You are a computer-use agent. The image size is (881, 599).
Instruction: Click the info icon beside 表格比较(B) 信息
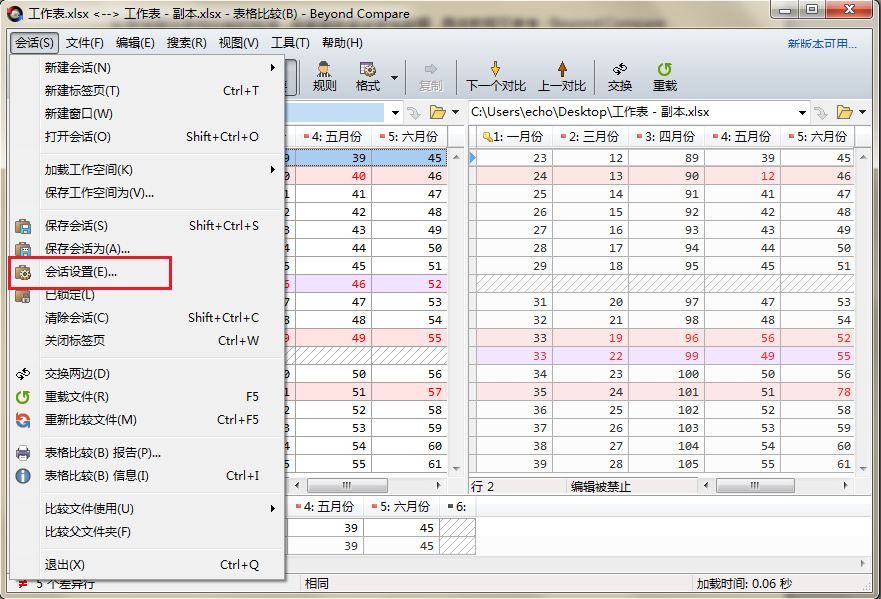click(x=23, y=475)
